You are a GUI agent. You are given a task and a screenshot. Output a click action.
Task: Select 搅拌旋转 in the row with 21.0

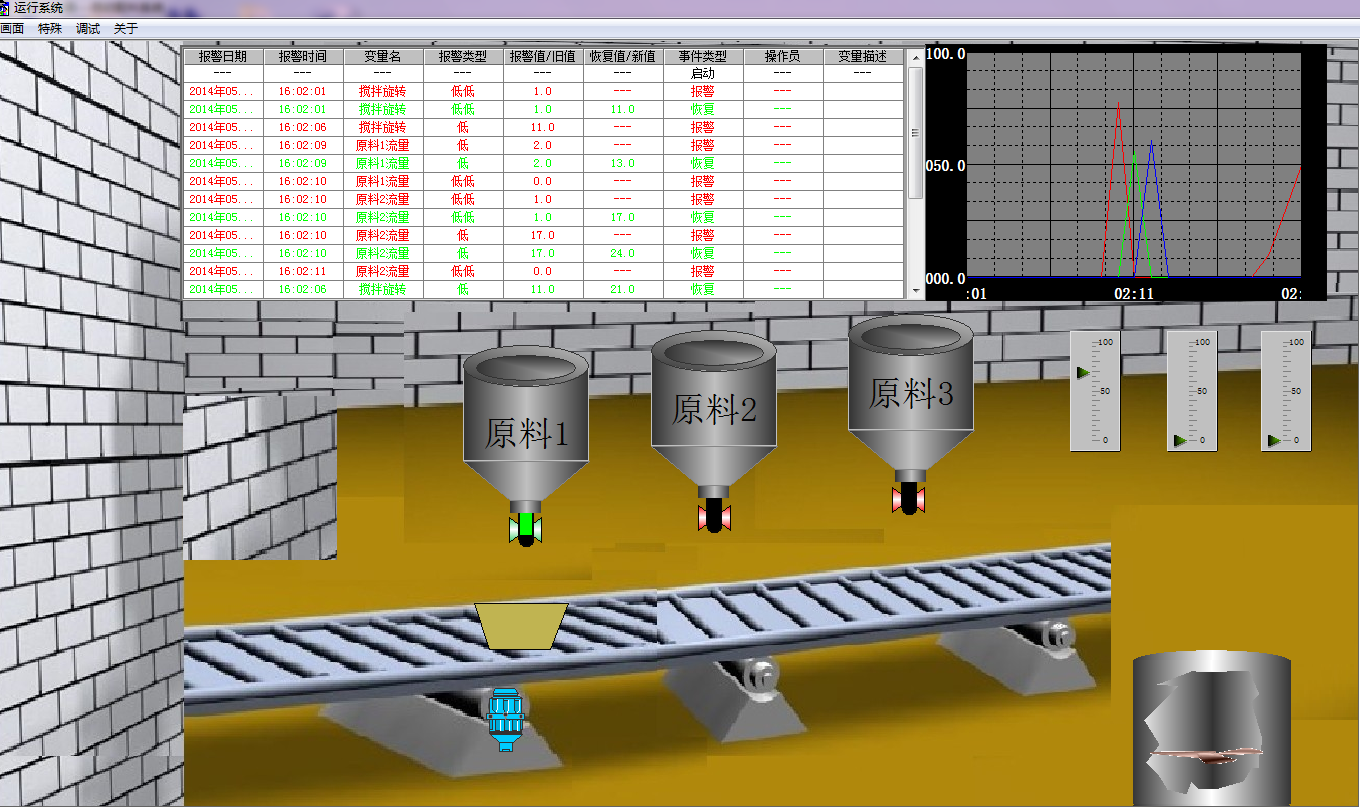pyautogui.click(x=383, y=289)
